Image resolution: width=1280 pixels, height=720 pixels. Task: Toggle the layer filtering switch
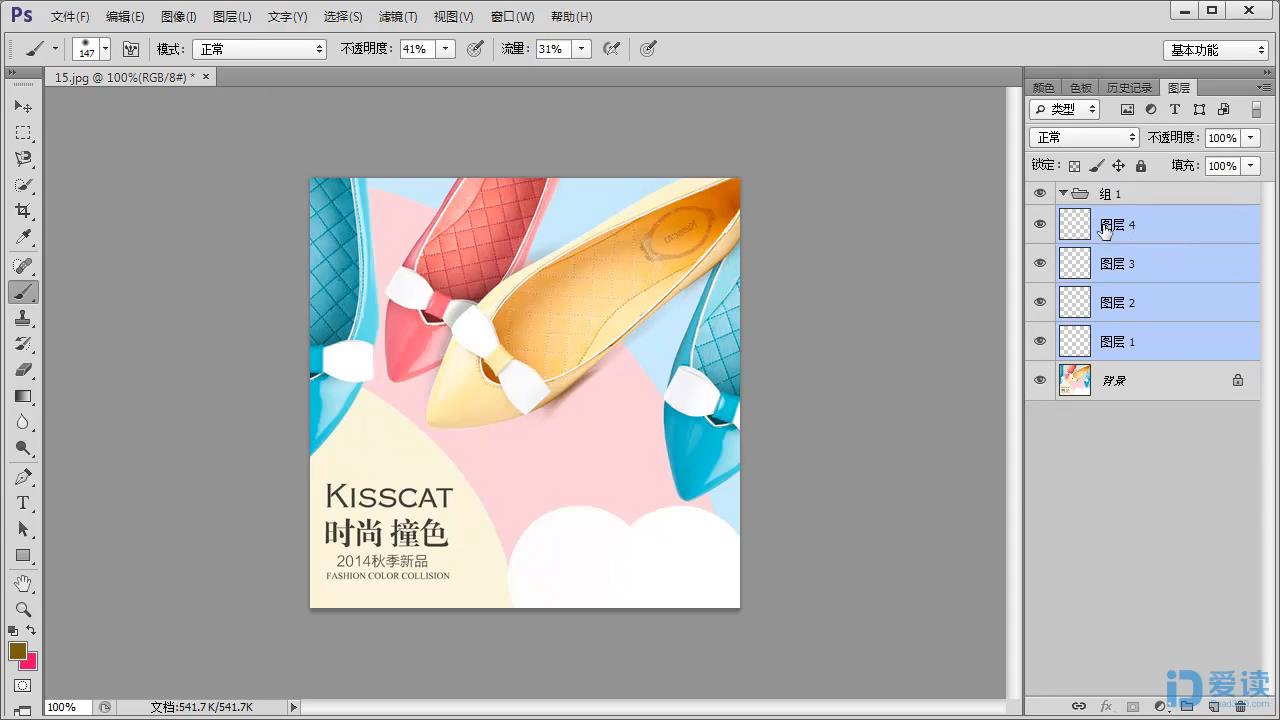tap(1256, 109)
